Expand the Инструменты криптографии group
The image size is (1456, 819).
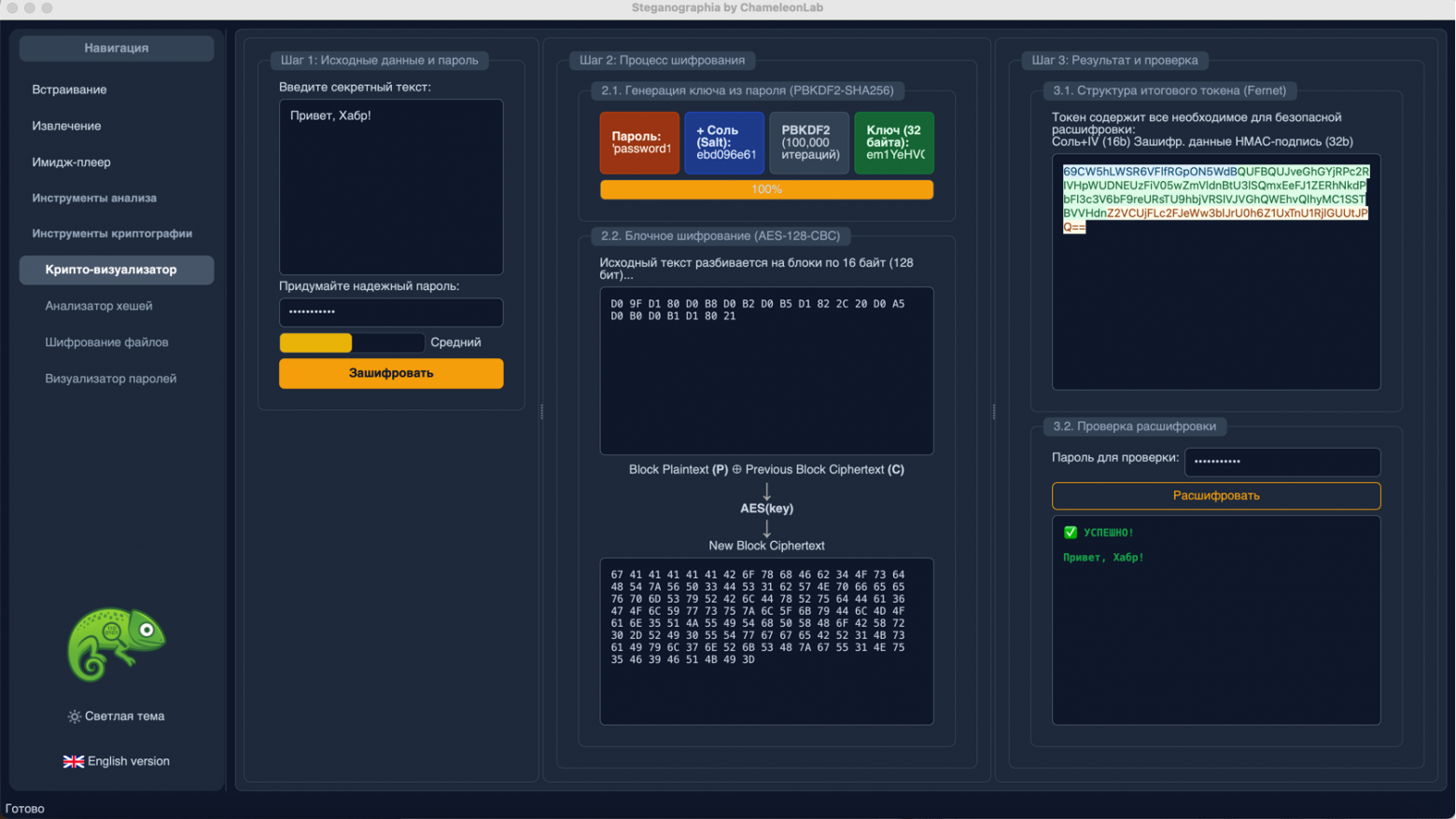point(112,233)
